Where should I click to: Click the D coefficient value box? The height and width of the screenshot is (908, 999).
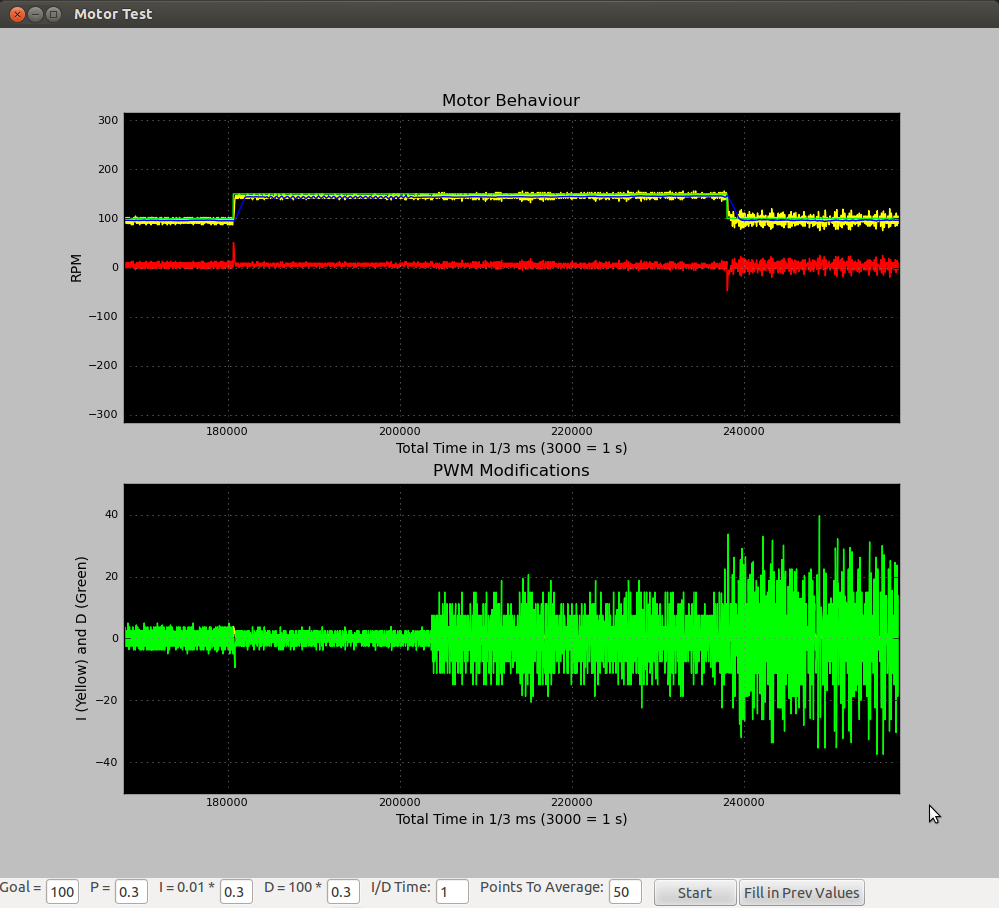point(343,892)
